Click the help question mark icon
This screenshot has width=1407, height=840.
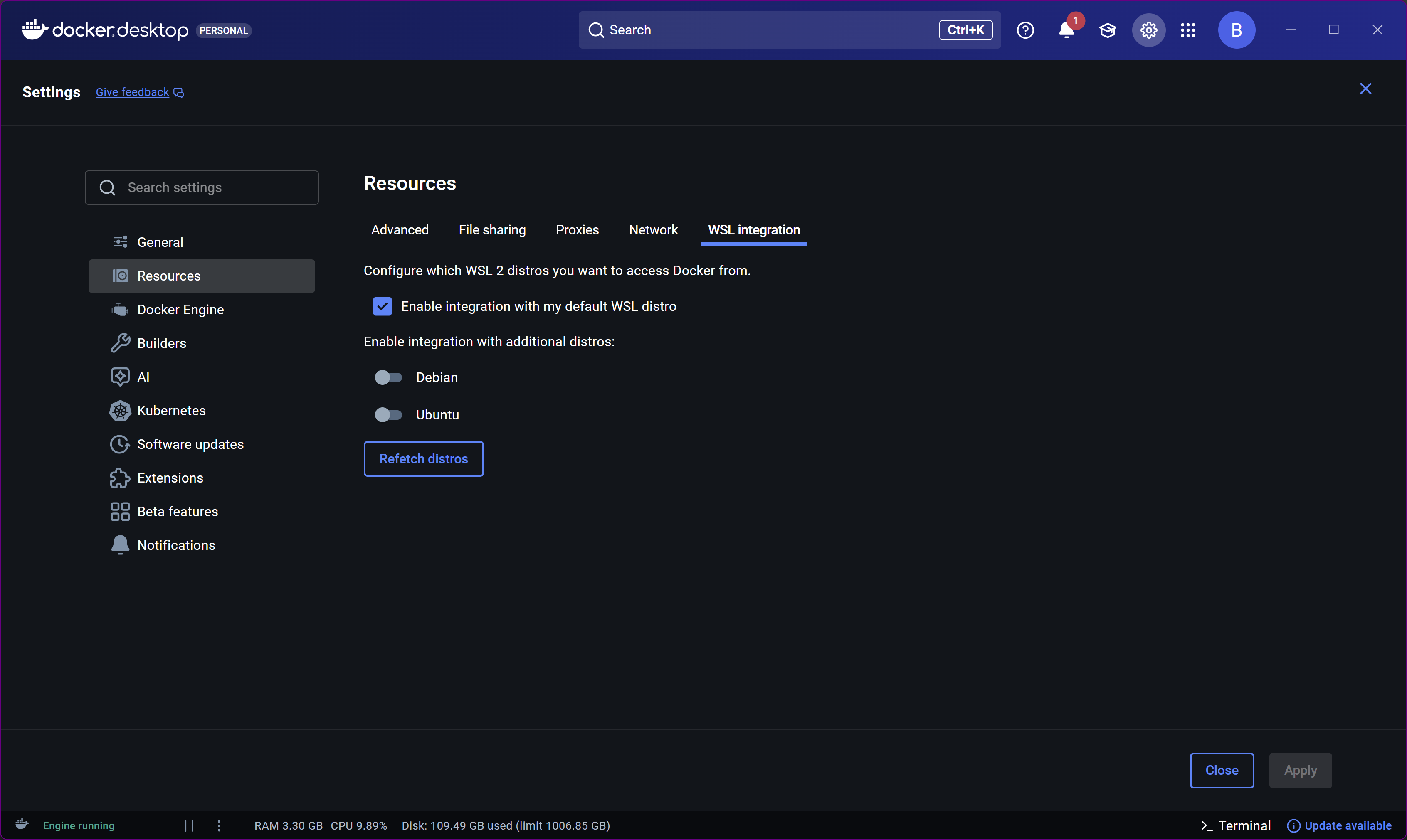coord(1025,30)
